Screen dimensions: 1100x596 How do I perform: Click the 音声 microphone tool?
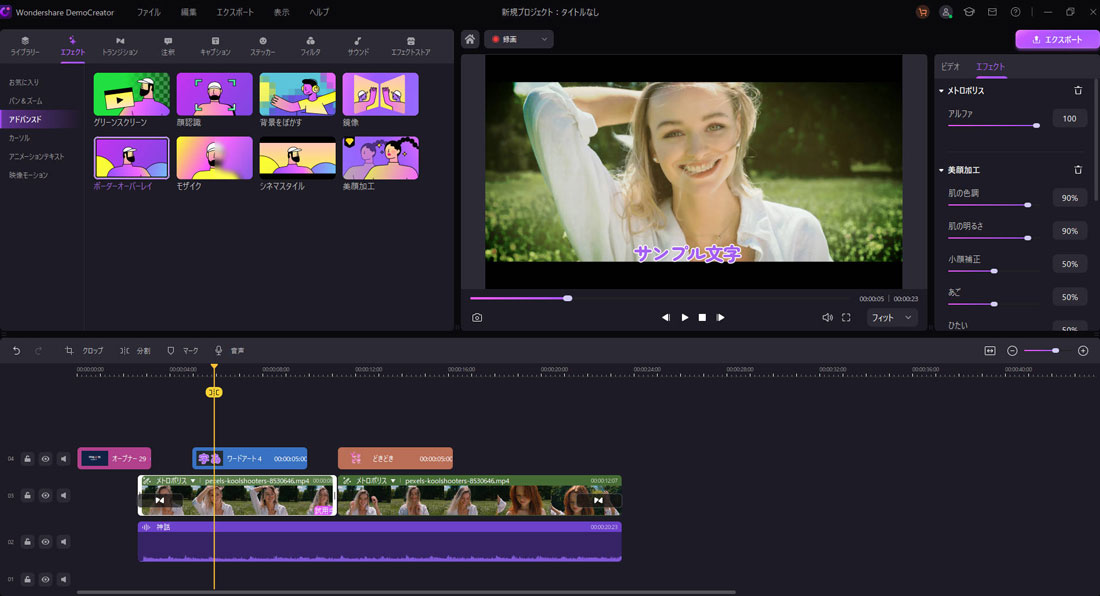pyautogui.click(x=229, y=351)
